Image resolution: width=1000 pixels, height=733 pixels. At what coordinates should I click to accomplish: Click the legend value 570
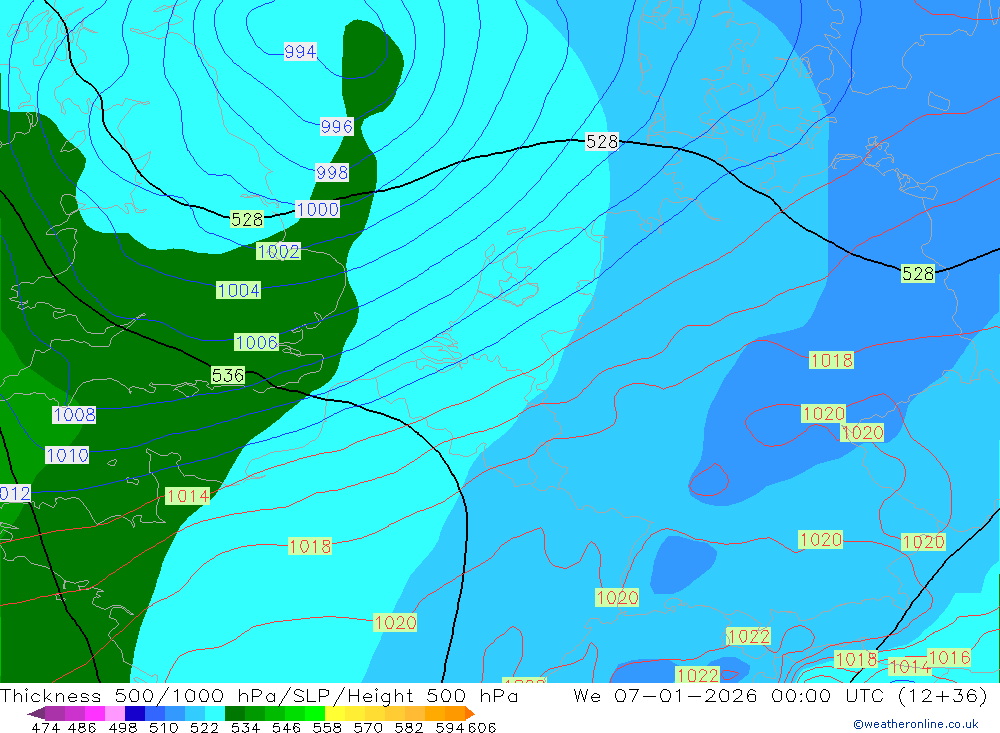(x=367, y=727)
